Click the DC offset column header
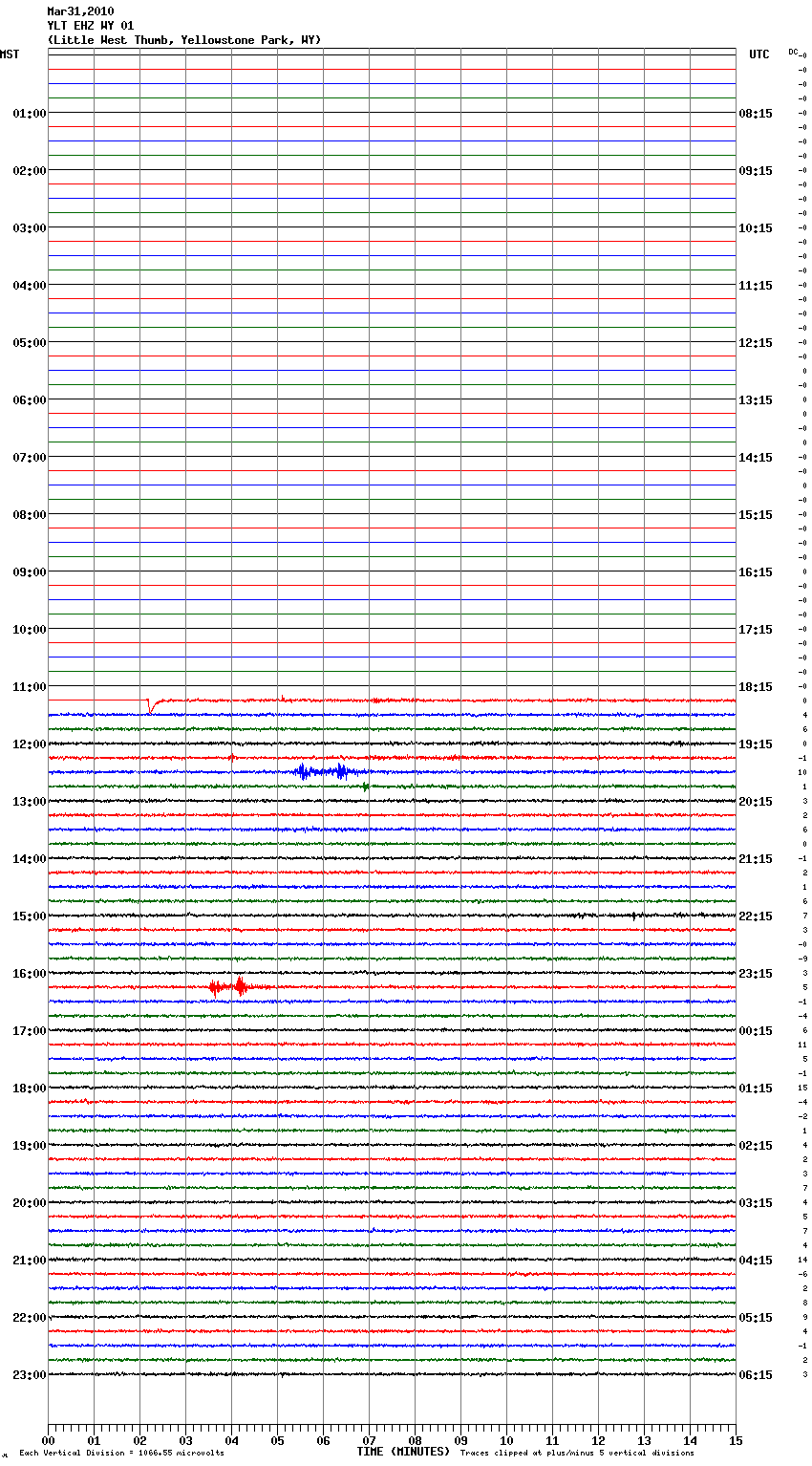The width and height of the screenshot is (812, 1466). tap(793, 52)
